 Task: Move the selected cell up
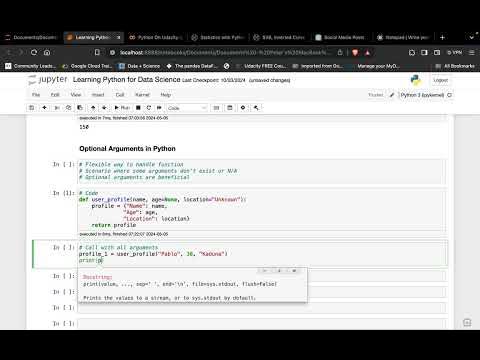93,108
